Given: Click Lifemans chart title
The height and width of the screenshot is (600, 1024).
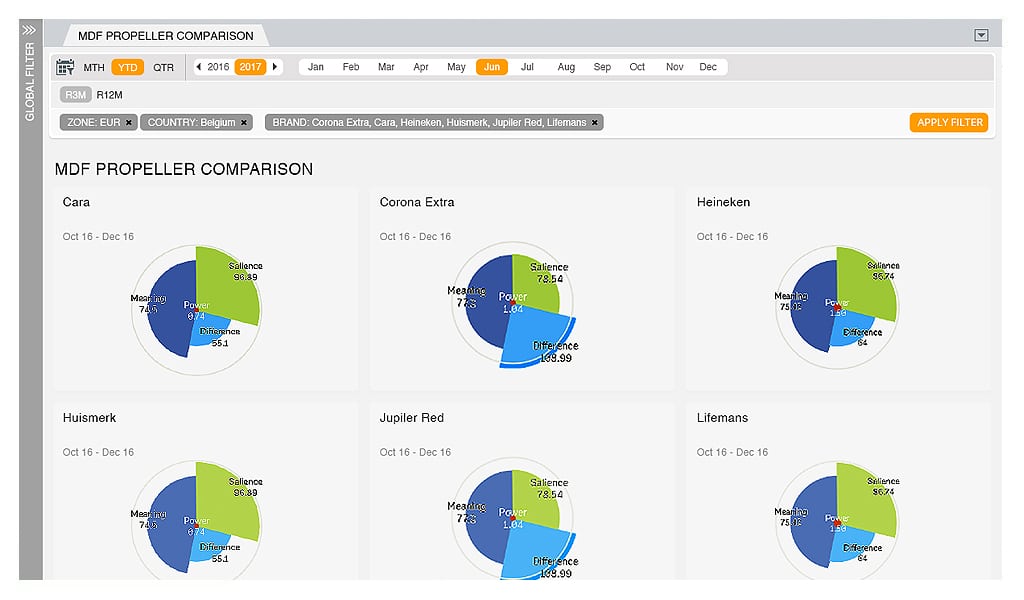Looking at the screenshot, I should click(x=722, y=418).
